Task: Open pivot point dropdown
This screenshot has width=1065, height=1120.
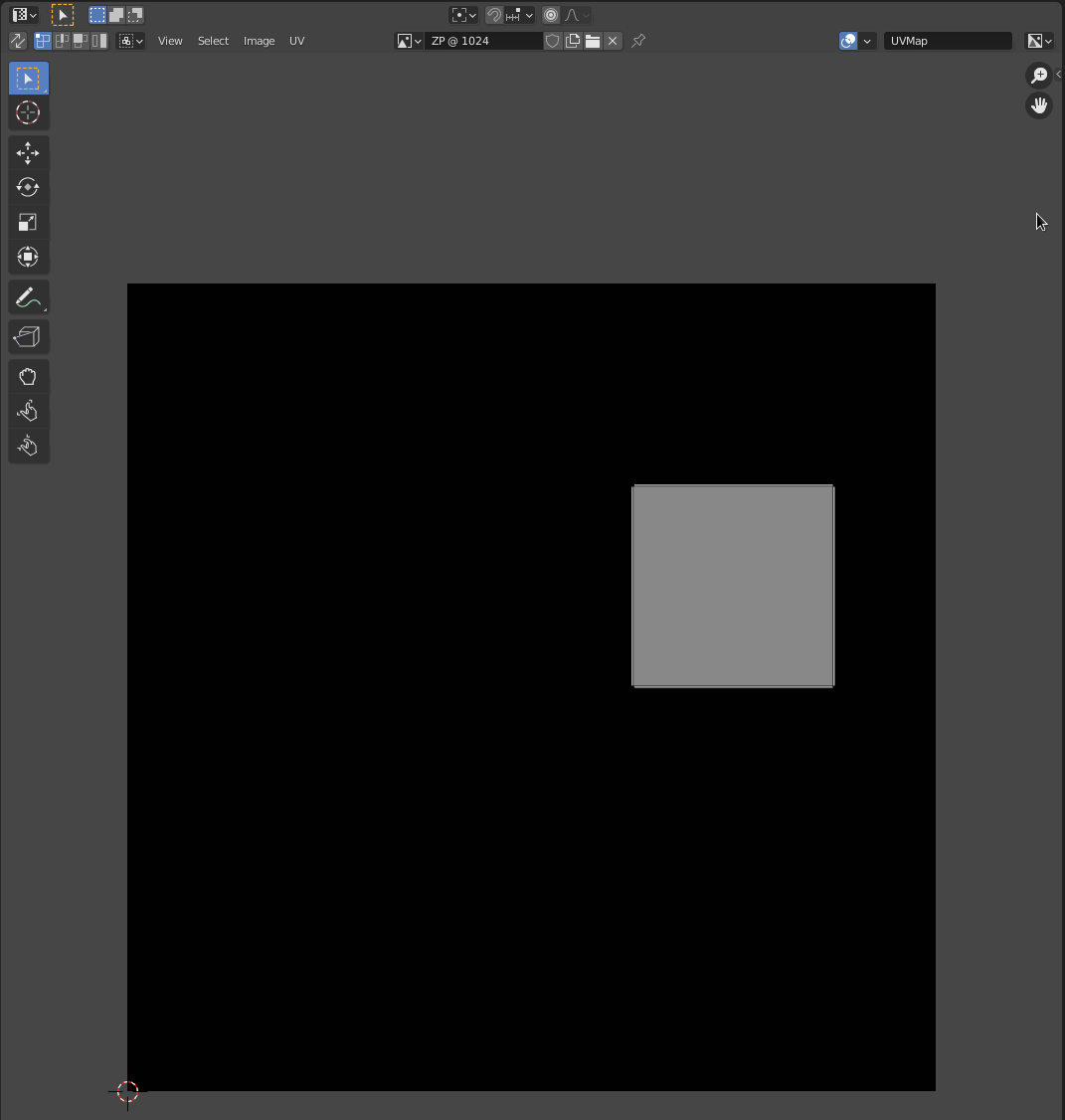Action: point(463,15)
